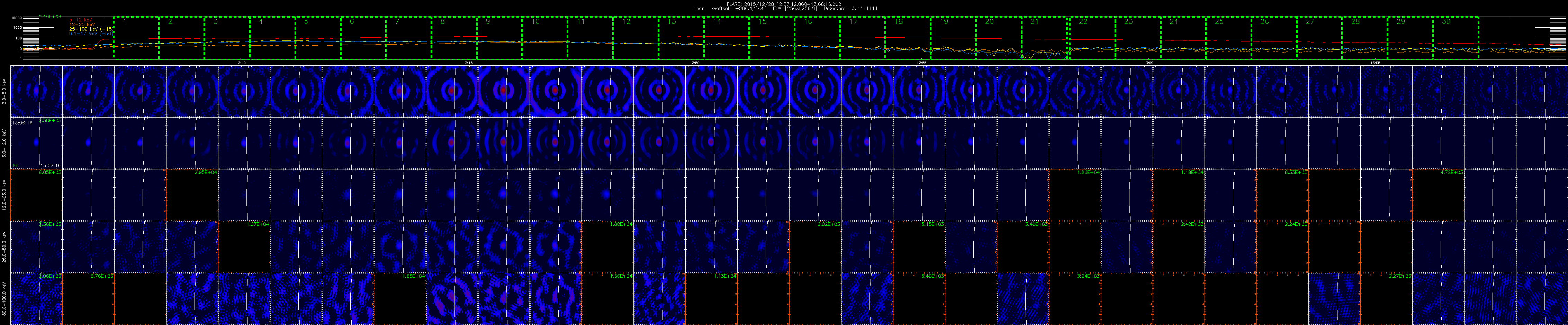Screen dimensions: 1568x325
Task: Select time interval box numbered 30
Action: (1456, 38)
